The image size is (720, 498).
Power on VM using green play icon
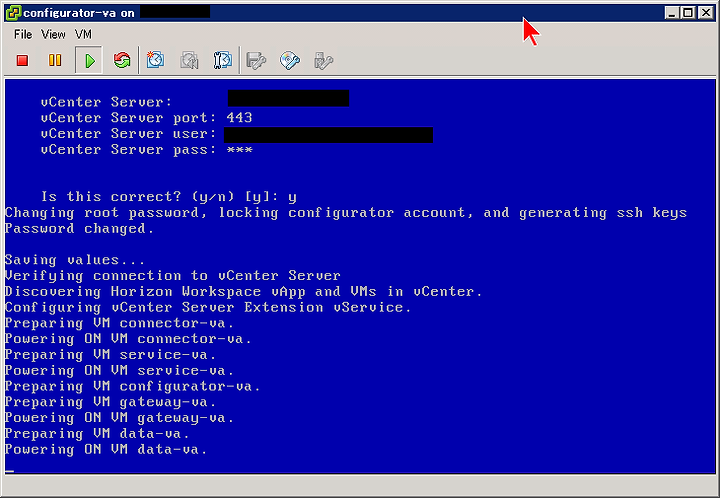click(90, 60)
